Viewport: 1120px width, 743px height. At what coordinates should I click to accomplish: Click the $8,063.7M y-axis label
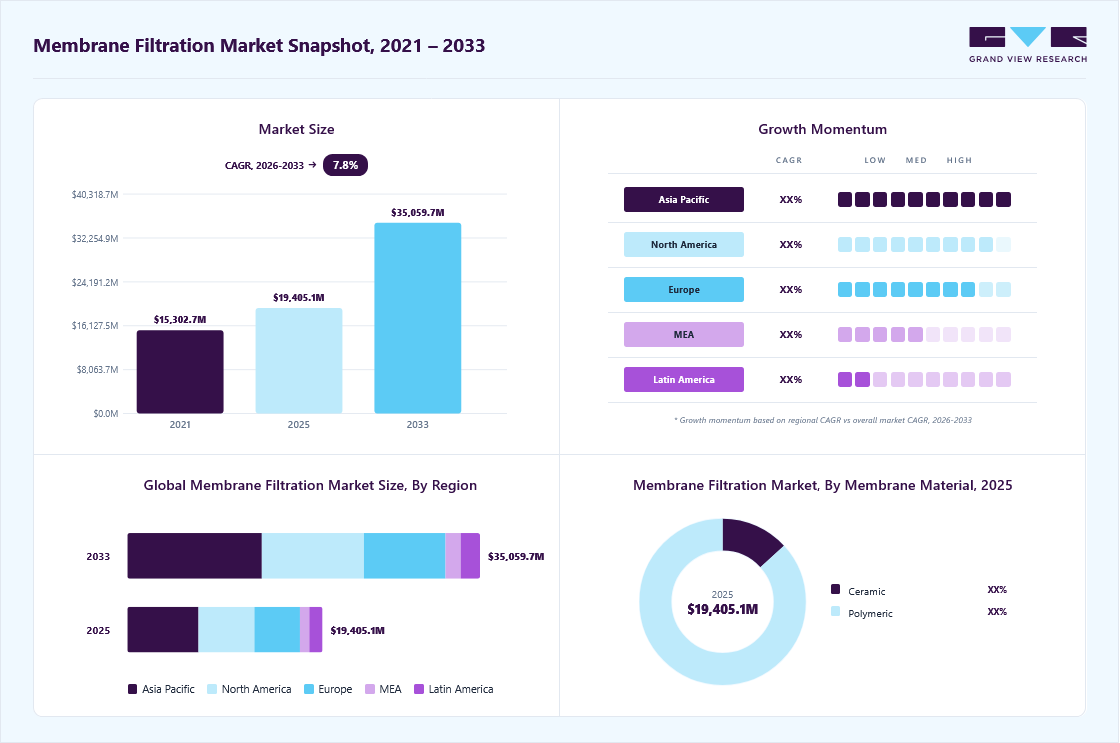(98, 369)
